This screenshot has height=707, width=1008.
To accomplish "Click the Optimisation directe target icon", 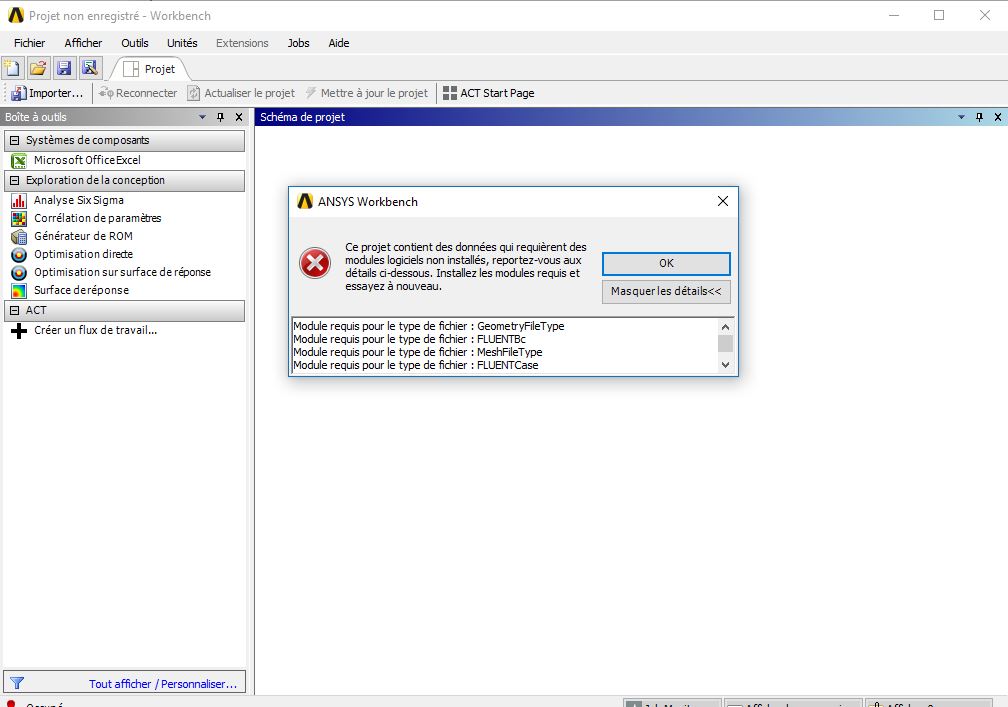I will (x=19, y=255).
